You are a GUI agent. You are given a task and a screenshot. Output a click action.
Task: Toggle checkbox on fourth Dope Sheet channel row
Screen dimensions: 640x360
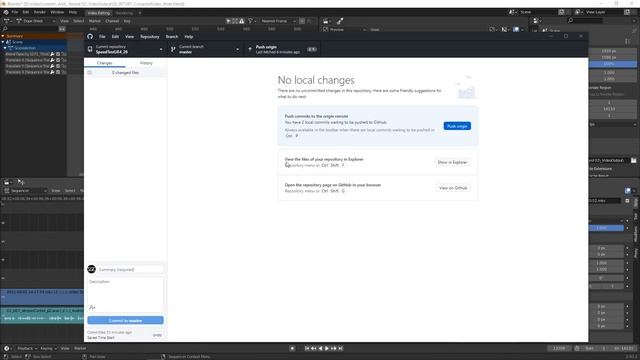58,72
